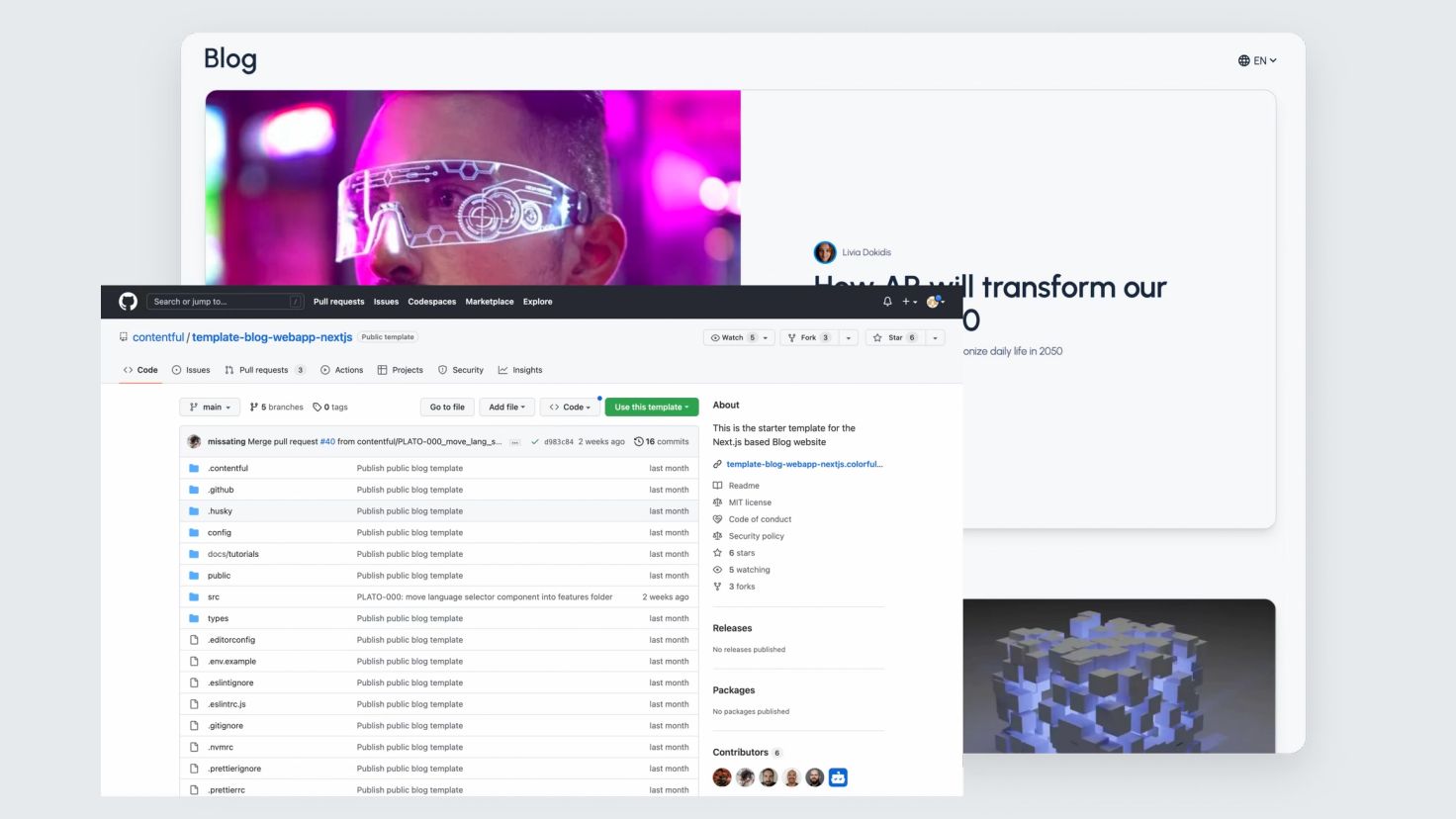Expand the Fork dropdown arrow
This screenshot has width=1456, height=819.
(x=849, y=337)
